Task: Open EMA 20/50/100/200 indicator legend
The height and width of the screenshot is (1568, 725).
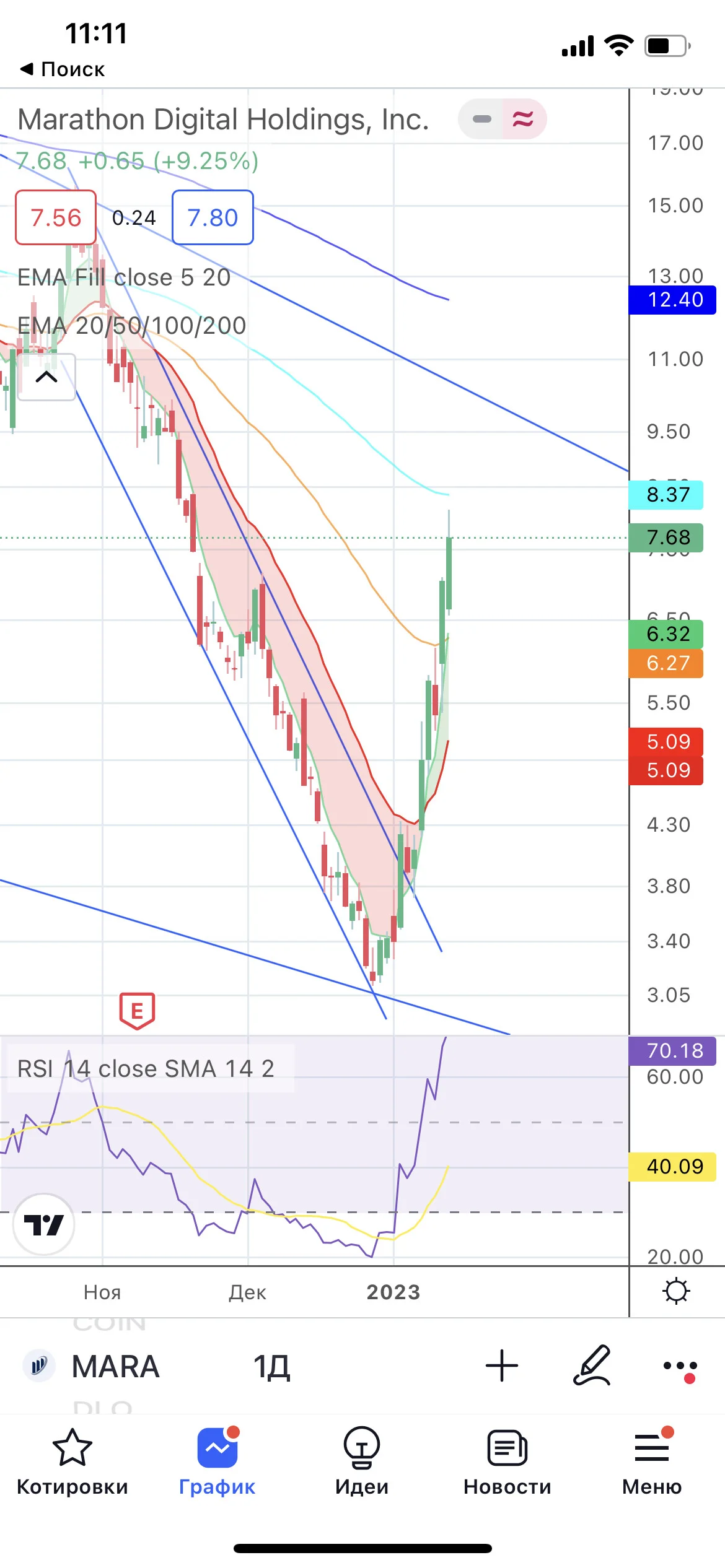Action: point(132,325)
